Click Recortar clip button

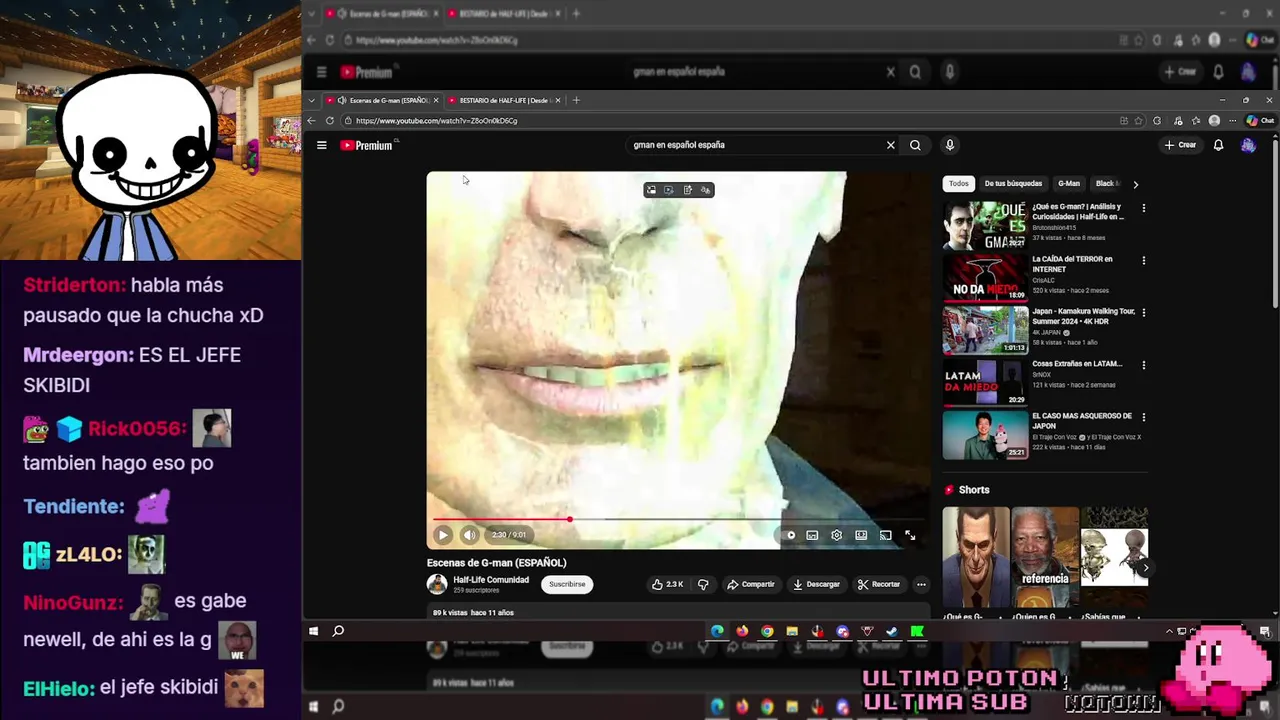[x=879, y=584]
